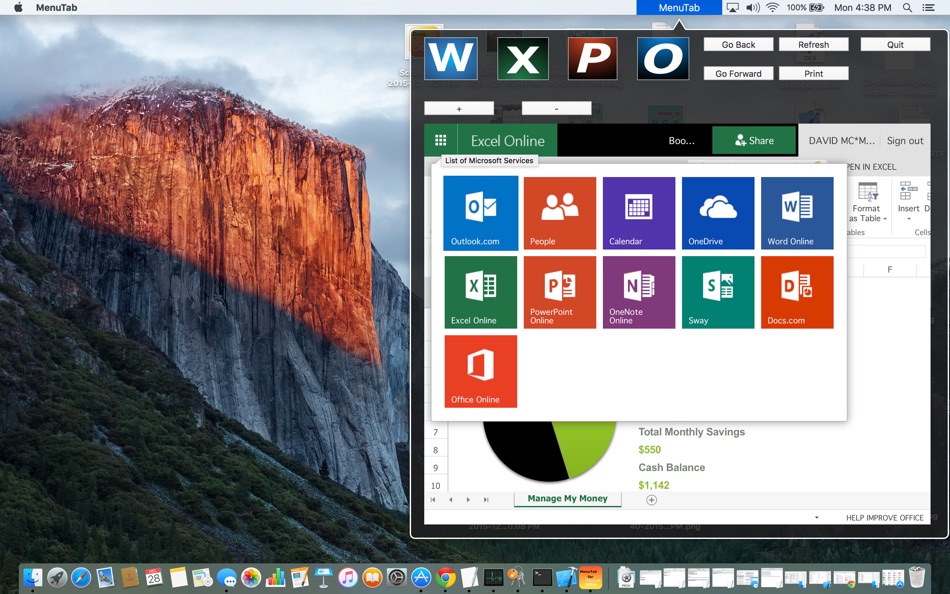Open the Excel shortcut icon in MenuTab

point(522,59)
